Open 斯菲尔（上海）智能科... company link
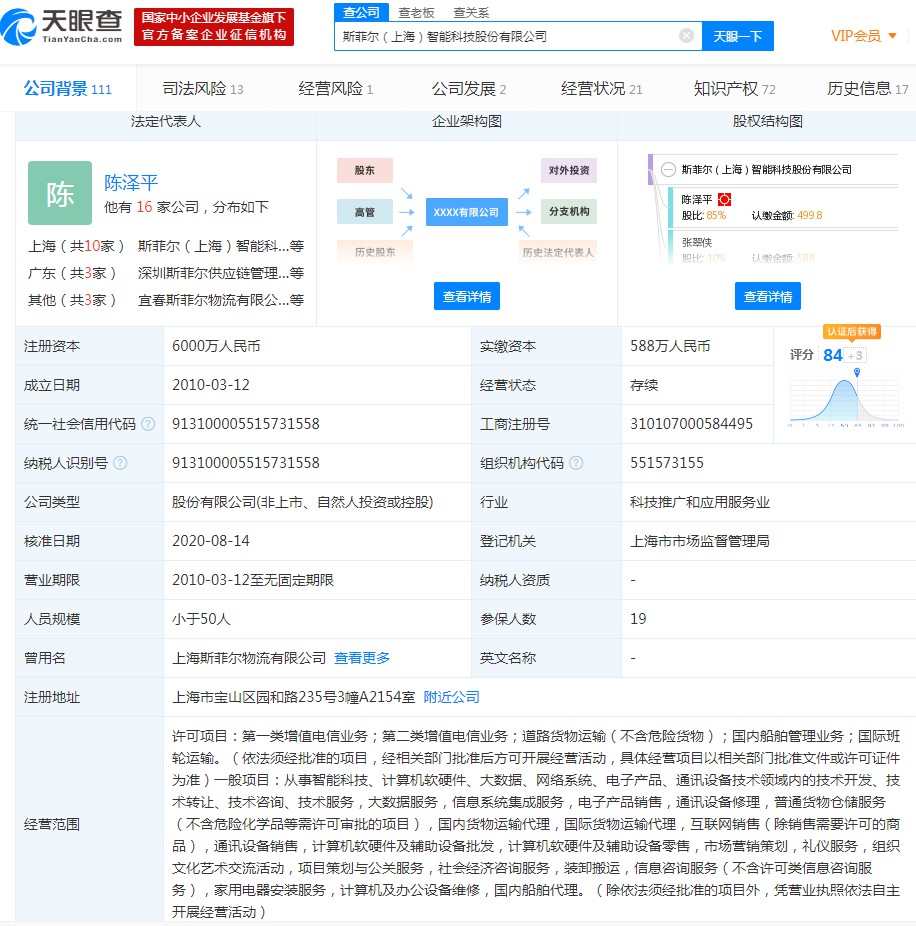Image resolution: width=916 pixels, height=926 pixels. click(x=221, y=246)
